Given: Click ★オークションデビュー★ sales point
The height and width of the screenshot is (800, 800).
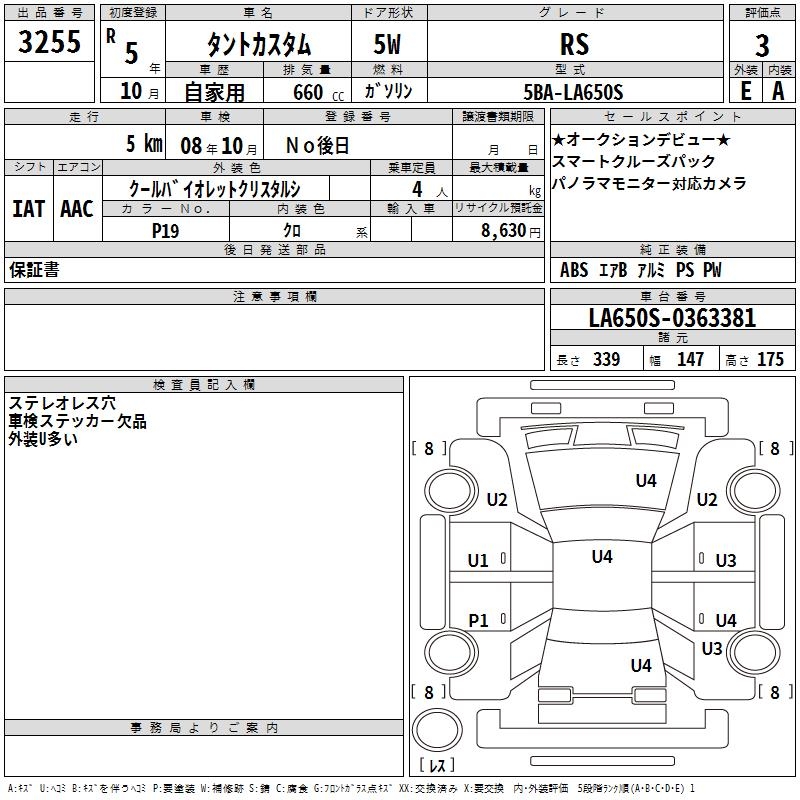Looking at the screenshot, I should tap(641, 140).
